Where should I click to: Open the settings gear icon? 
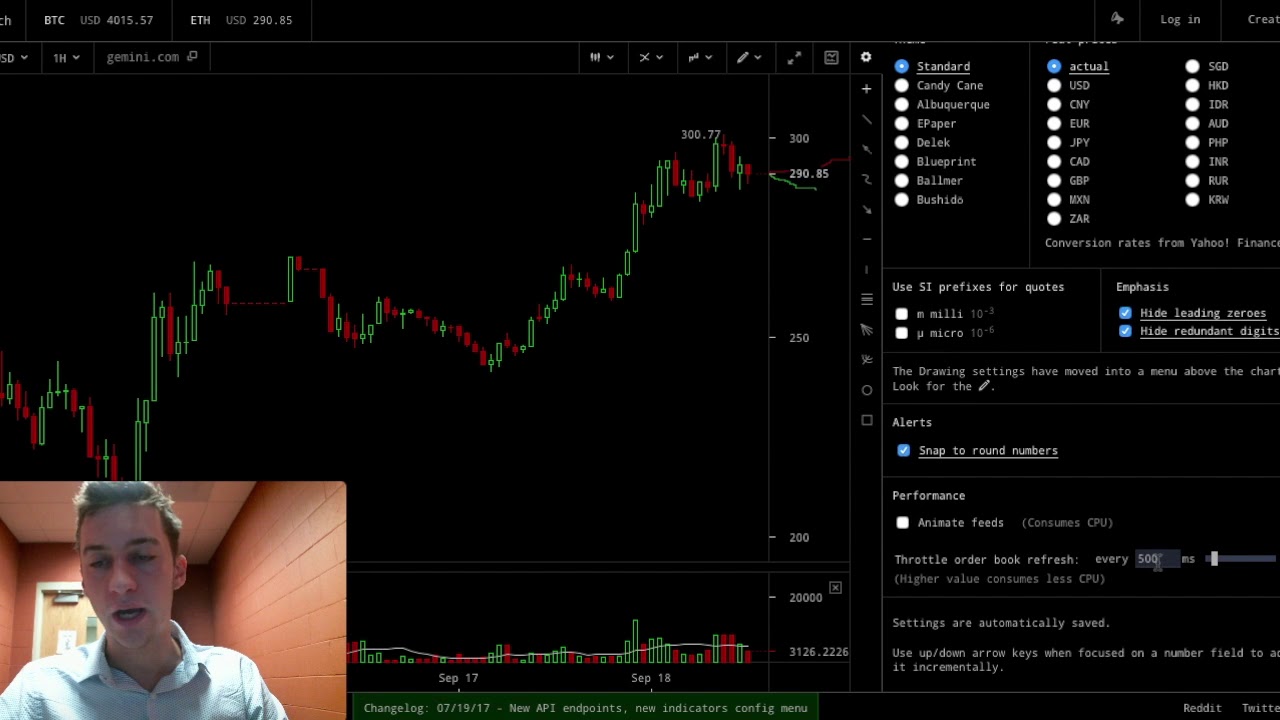pos(866,58)
